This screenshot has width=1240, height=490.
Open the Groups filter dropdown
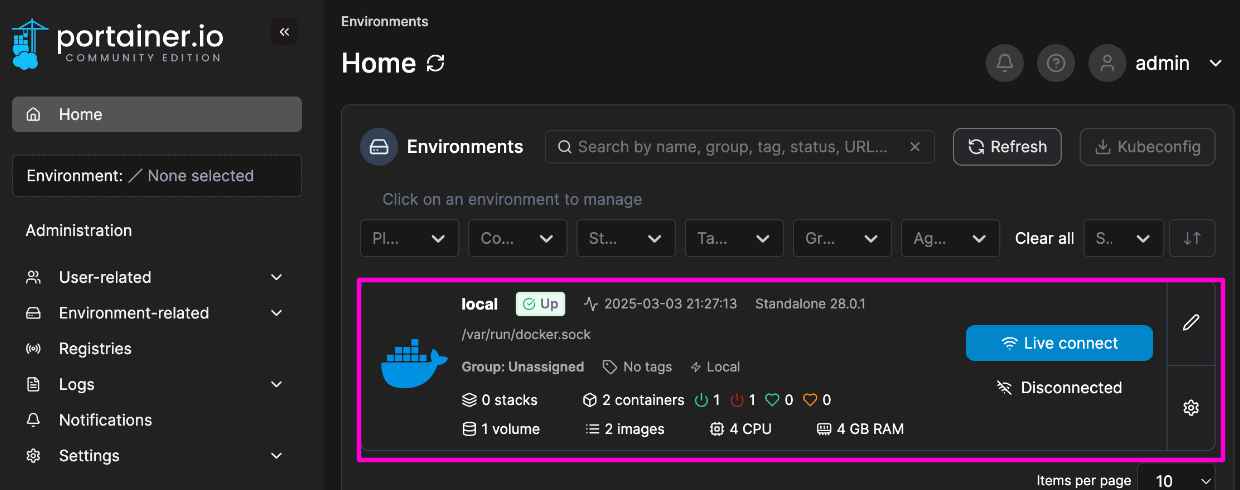[842, 238]
